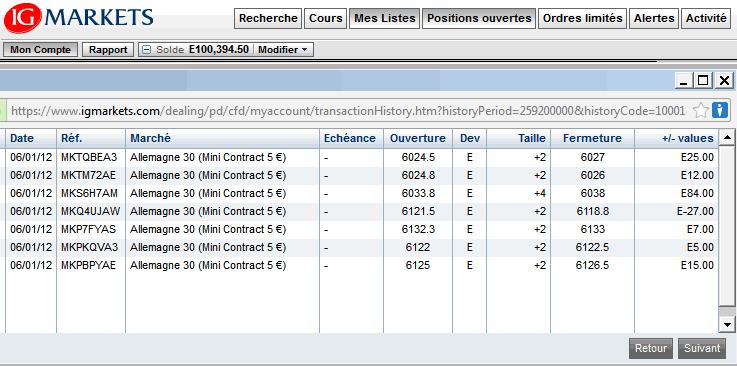Viewport: 737px width, 366px height.
Task: Close the transaction history window
Action: coord(724,81)
